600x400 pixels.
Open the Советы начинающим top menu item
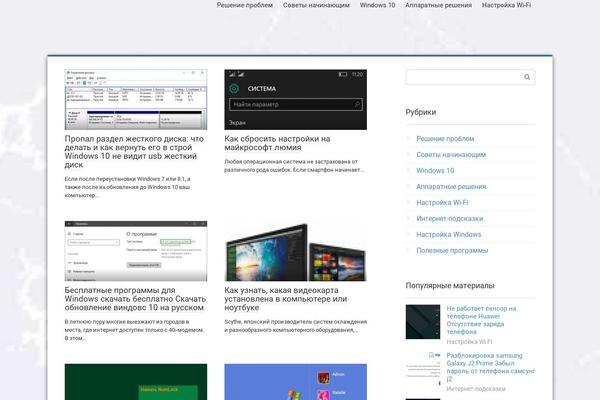(x=316, y=5)
